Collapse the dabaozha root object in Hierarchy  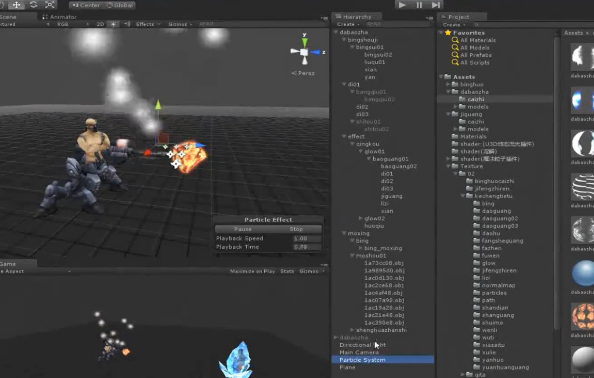coord(336,32)
